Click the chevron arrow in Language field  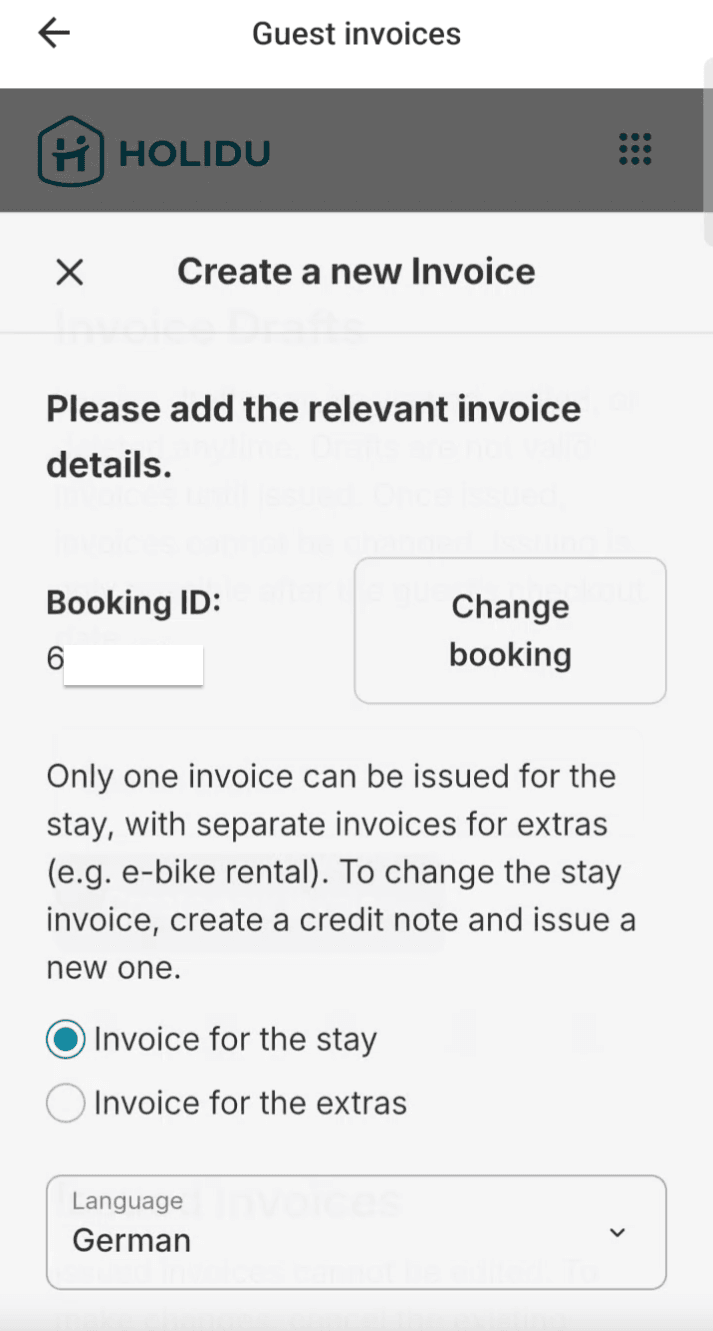coord(618,1232)
